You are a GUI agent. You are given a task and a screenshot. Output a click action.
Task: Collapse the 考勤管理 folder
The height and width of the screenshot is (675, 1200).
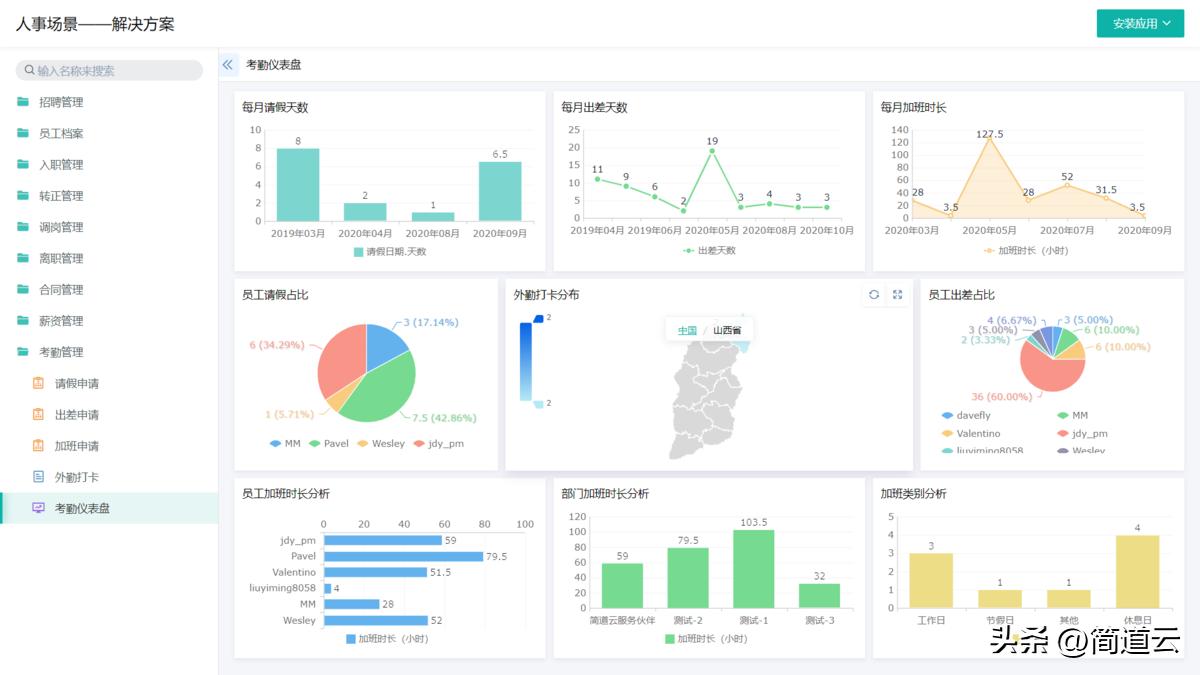60,352
